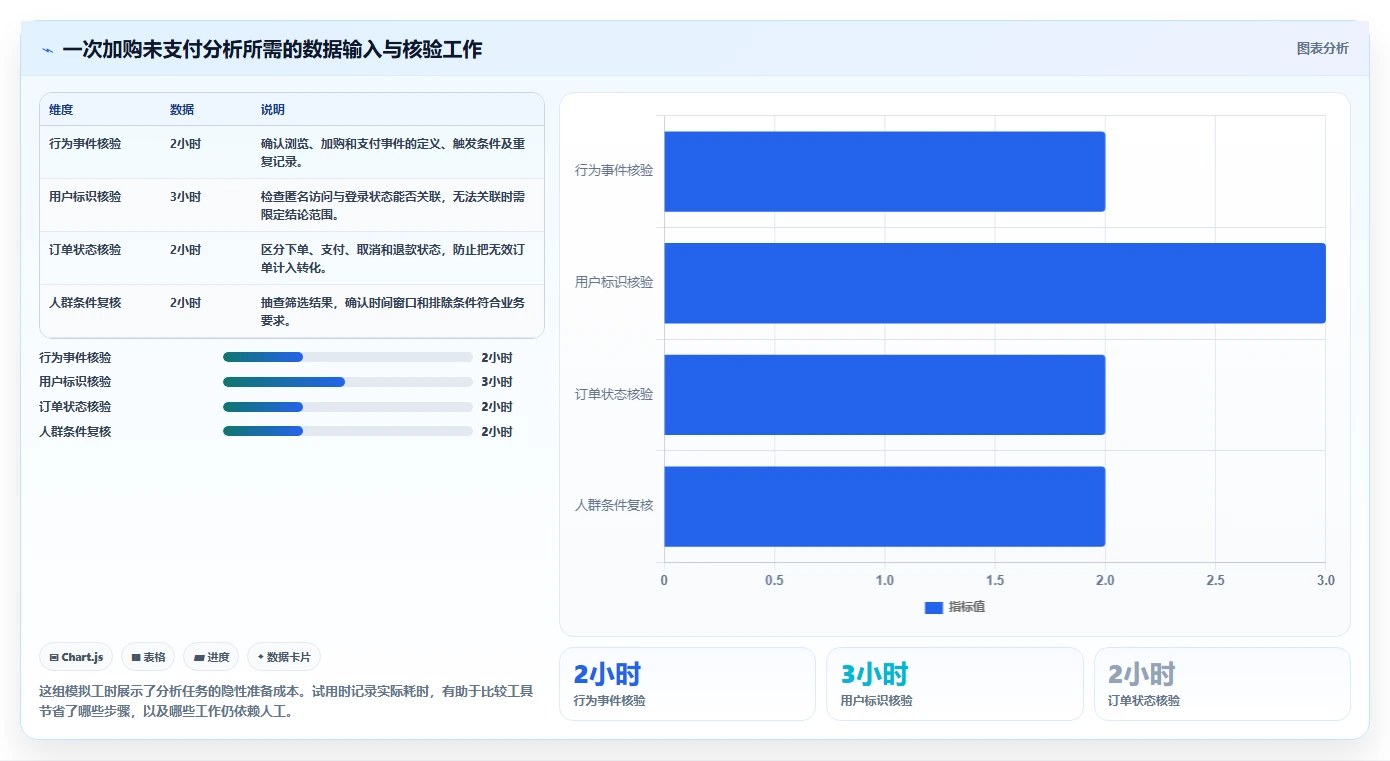Select the 人群条件复核 cell in the table
Image resolution: width=1390 pixels, height=761 pixels.
click(85, 302)
